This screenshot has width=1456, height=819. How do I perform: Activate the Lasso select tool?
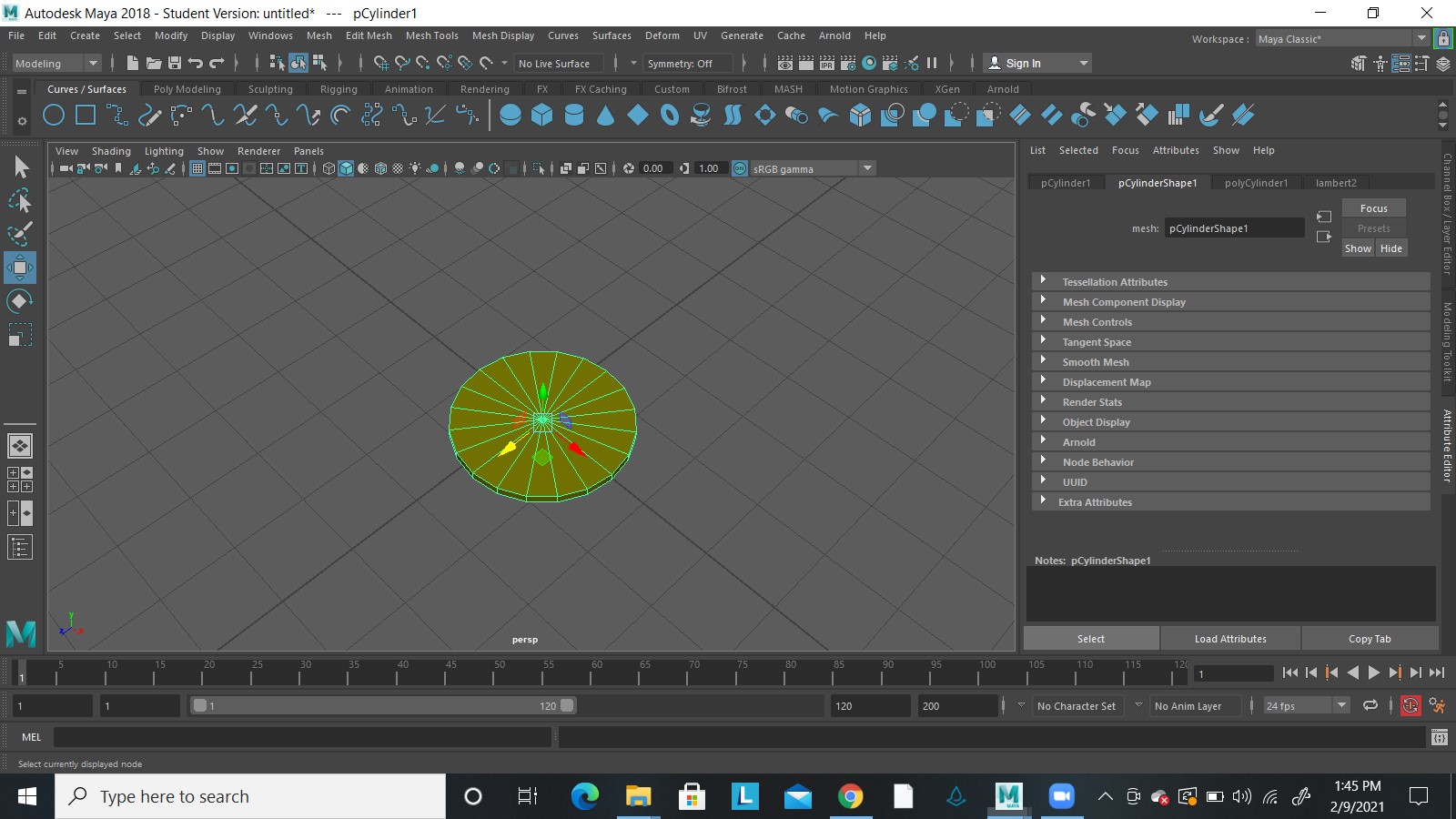point(20,200)
